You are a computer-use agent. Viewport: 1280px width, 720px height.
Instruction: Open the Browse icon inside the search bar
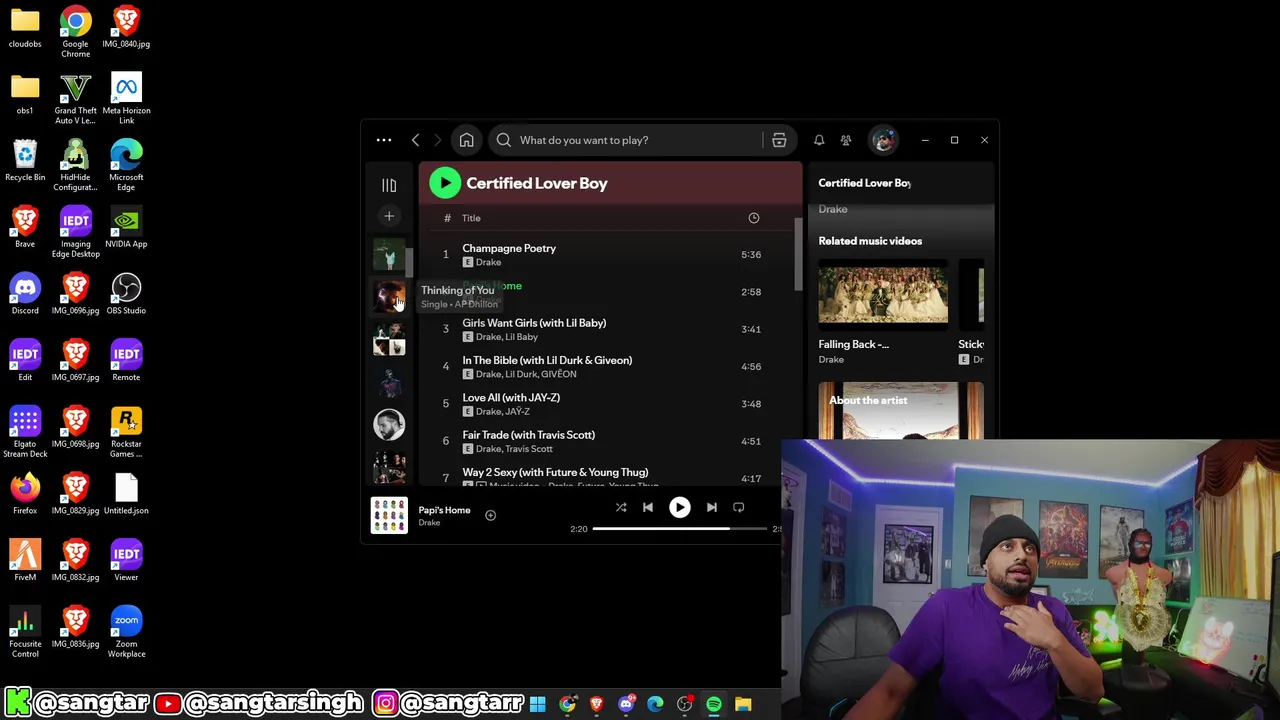tap(779, 140)
